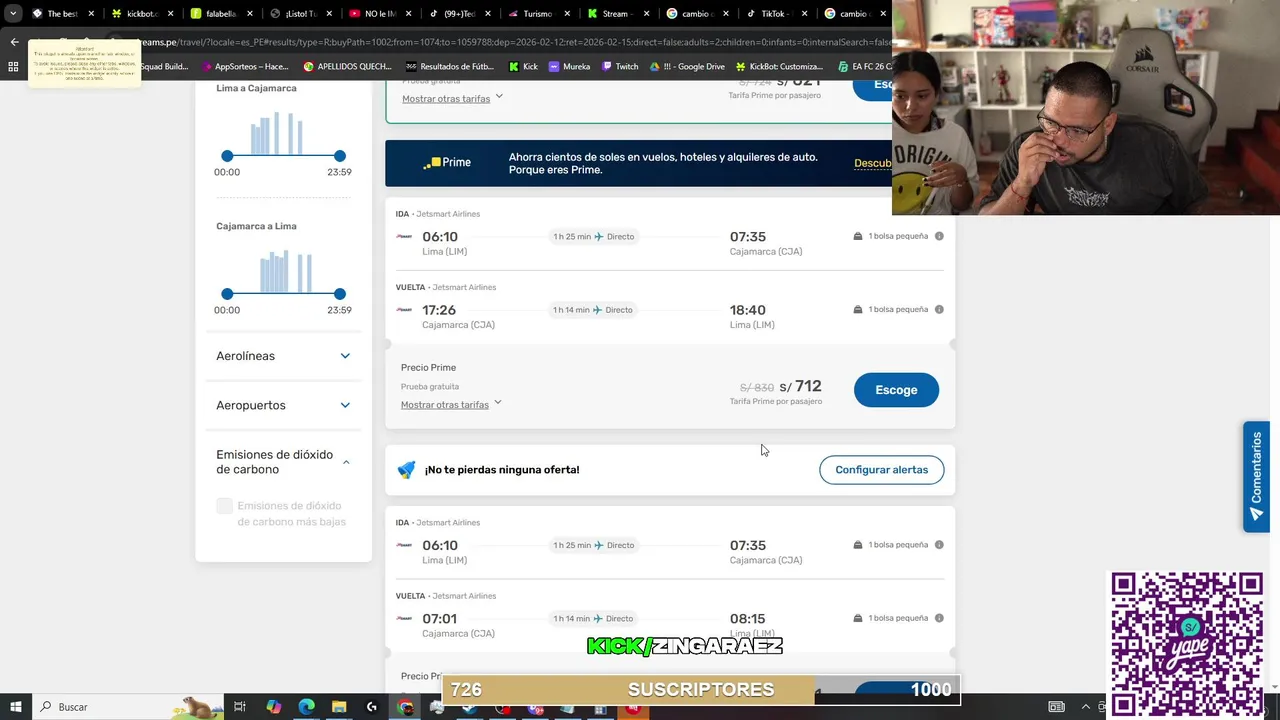Switch to the falabella browser tab

click(x=220, y=14)
